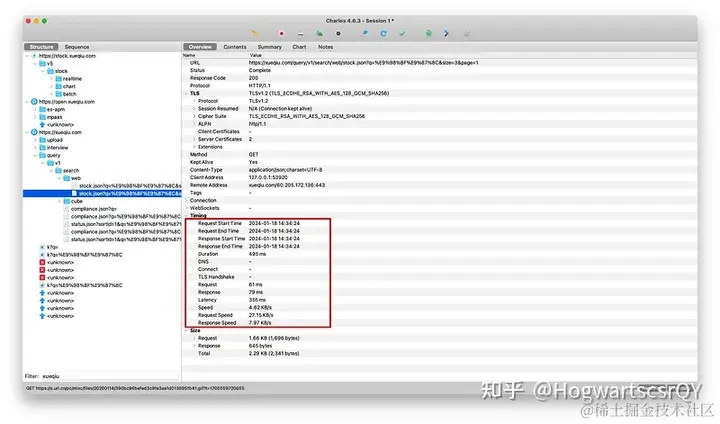Click the URL value https://xueqiu.com/query/v1/search...

(x=363, y=62)
